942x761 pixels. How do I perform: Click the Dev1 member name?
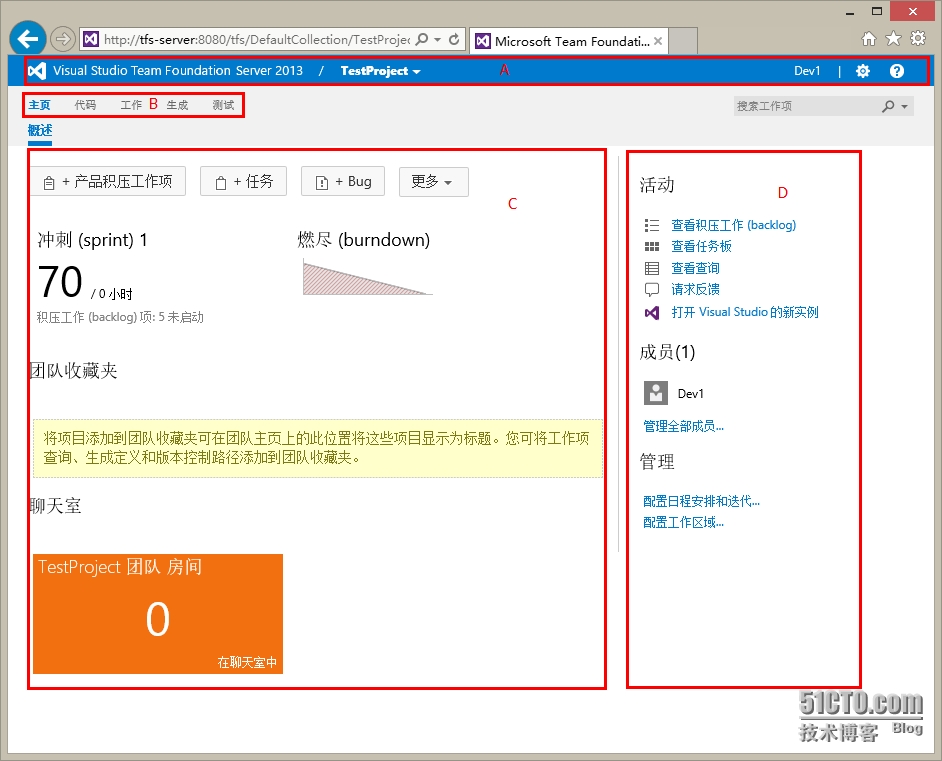coord(691,394)
